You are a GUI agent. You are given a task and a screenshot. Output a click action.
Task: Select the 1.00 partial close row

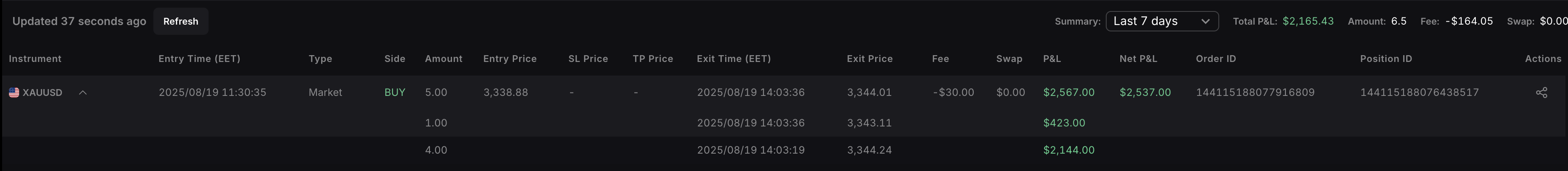[x=784, y=123]
